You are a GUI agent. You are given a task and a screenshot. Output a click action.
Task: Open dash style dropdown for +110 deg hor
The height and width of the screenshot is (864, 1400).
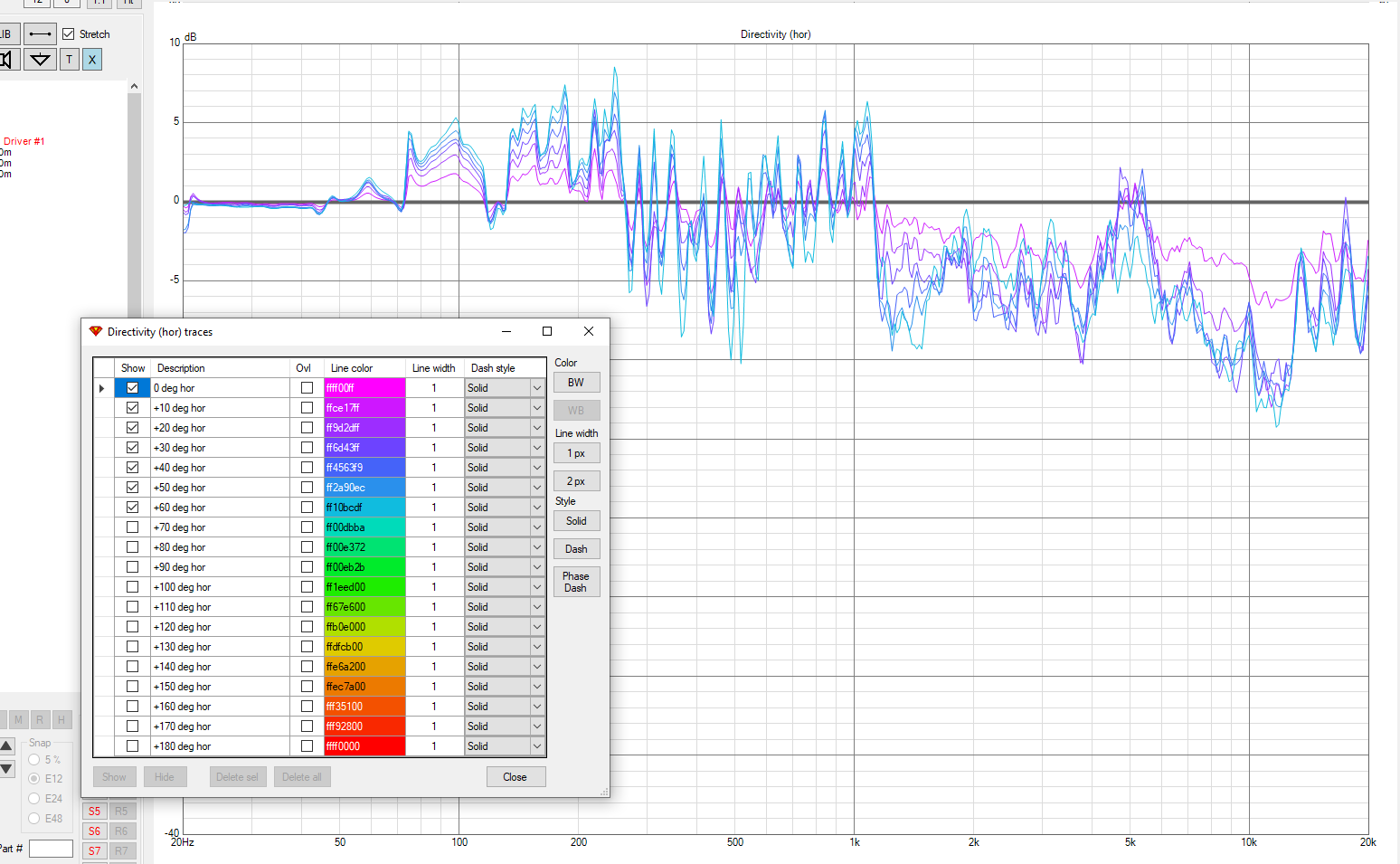[537, 607]
